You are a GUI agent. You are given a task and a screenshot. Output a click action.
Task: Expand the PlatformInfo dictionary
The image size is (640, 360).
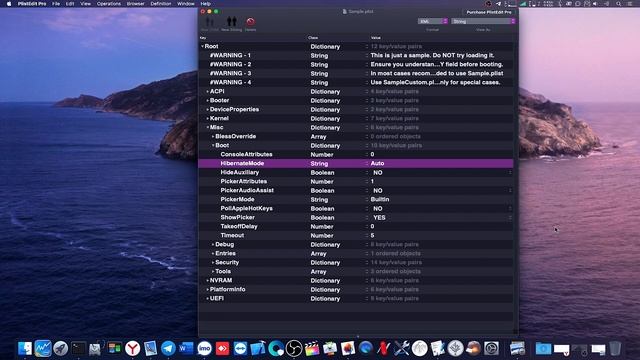[x=207, y=289]
